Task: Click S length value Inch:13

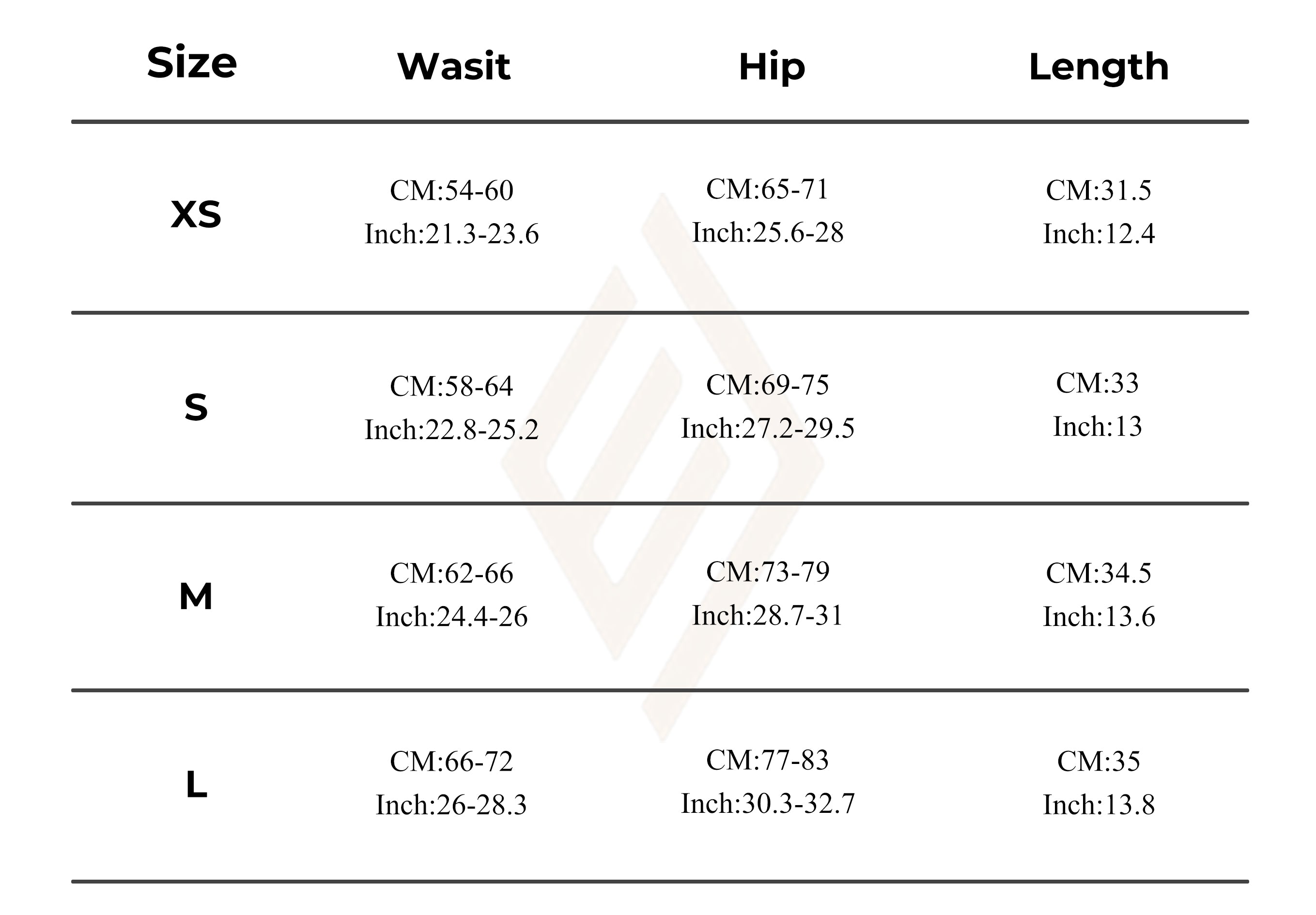Action: coord(1097,427)
